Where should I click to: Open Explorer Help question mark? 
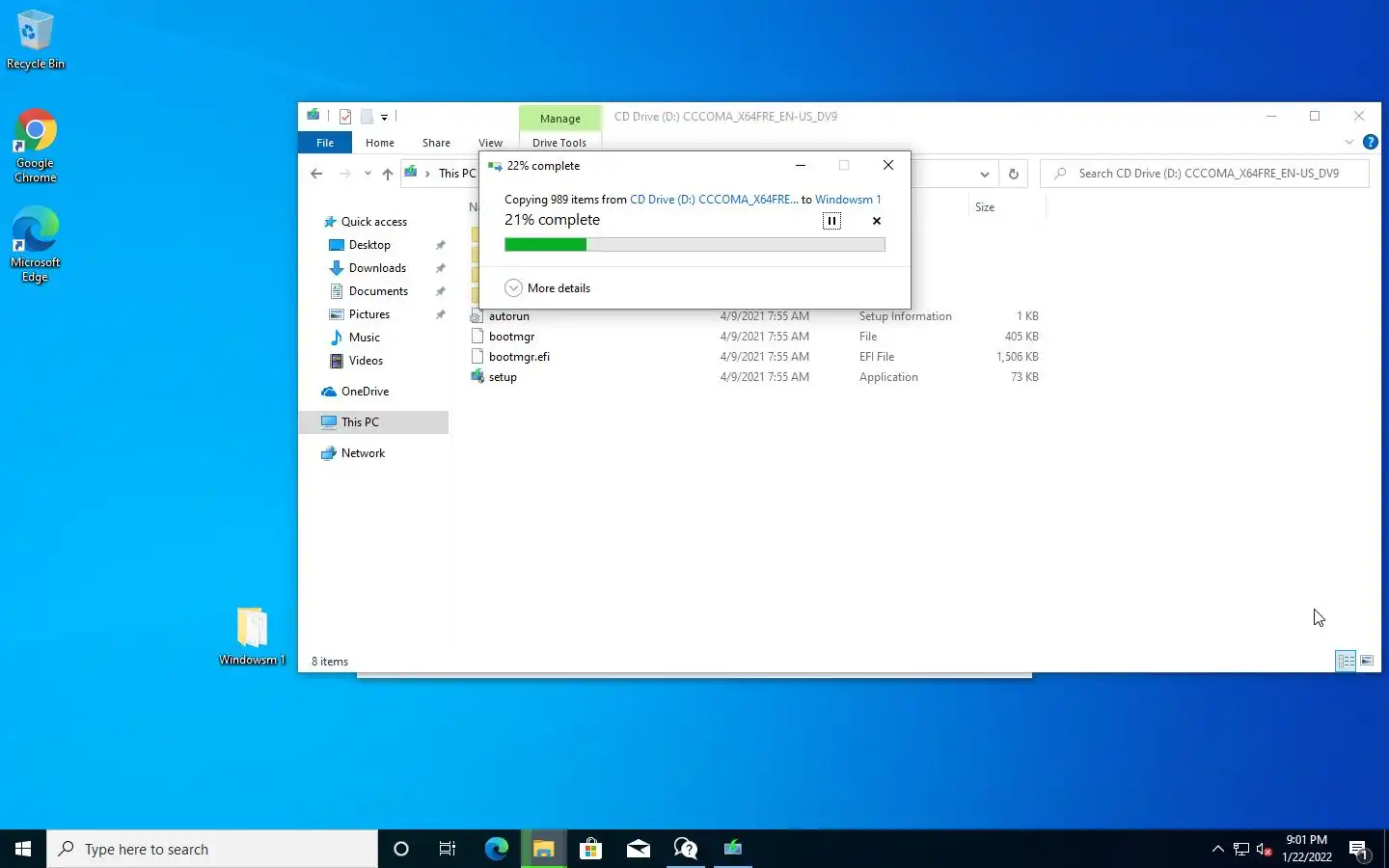click(x=1370, y=143)
